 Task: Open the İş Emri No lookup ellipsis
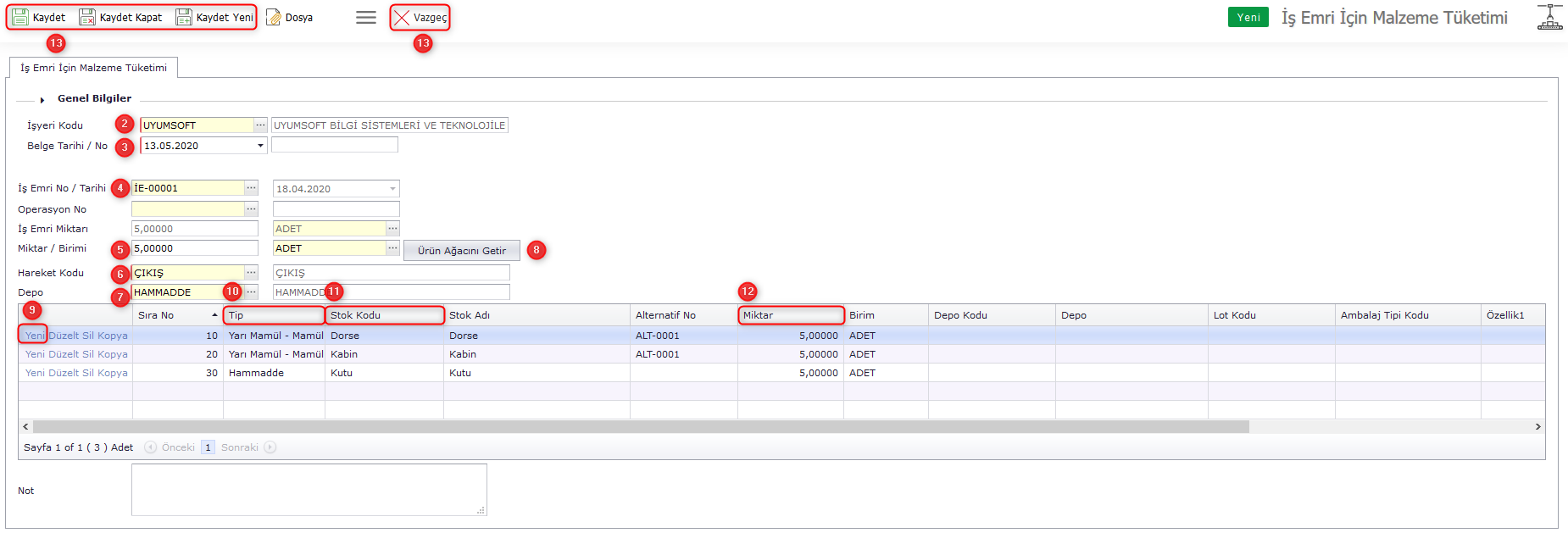251,188
